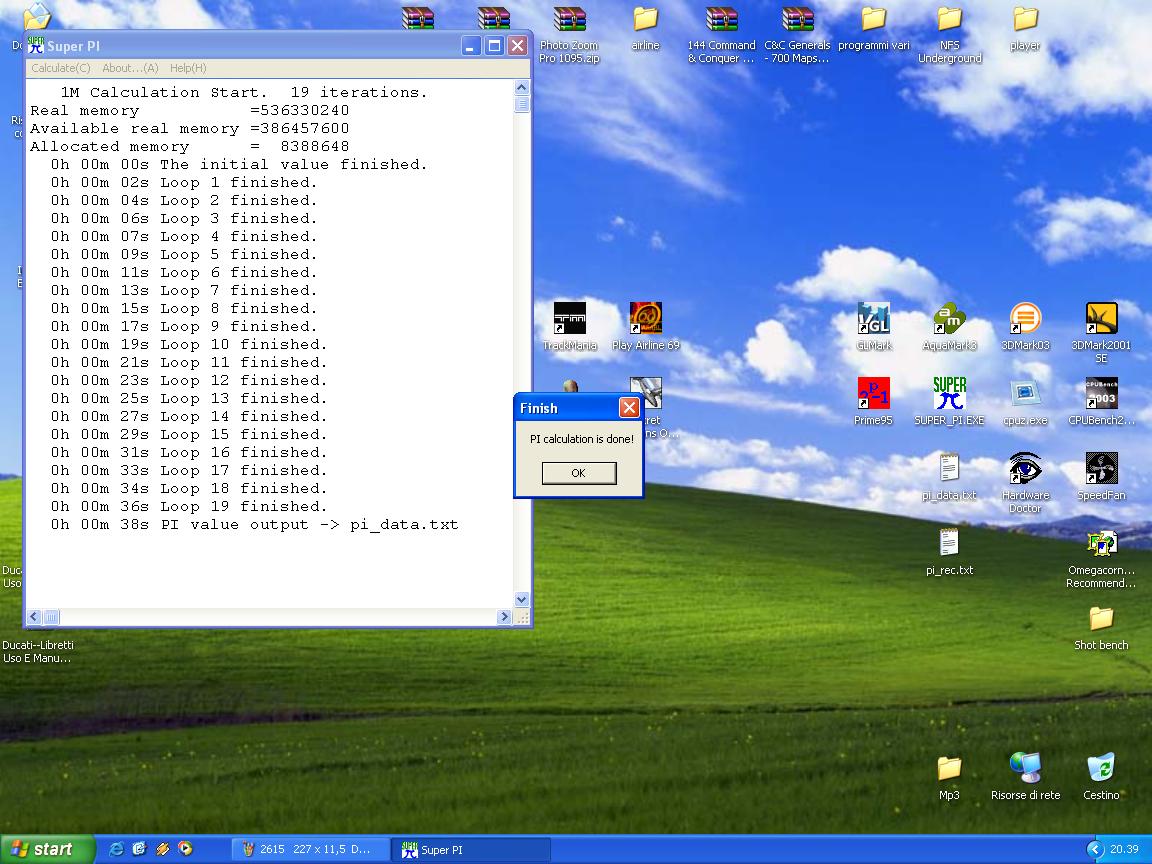This screenshot has width=1152, height=864.
Task: Launch the AquaMark3 shortcut
Action: (949, 326)
